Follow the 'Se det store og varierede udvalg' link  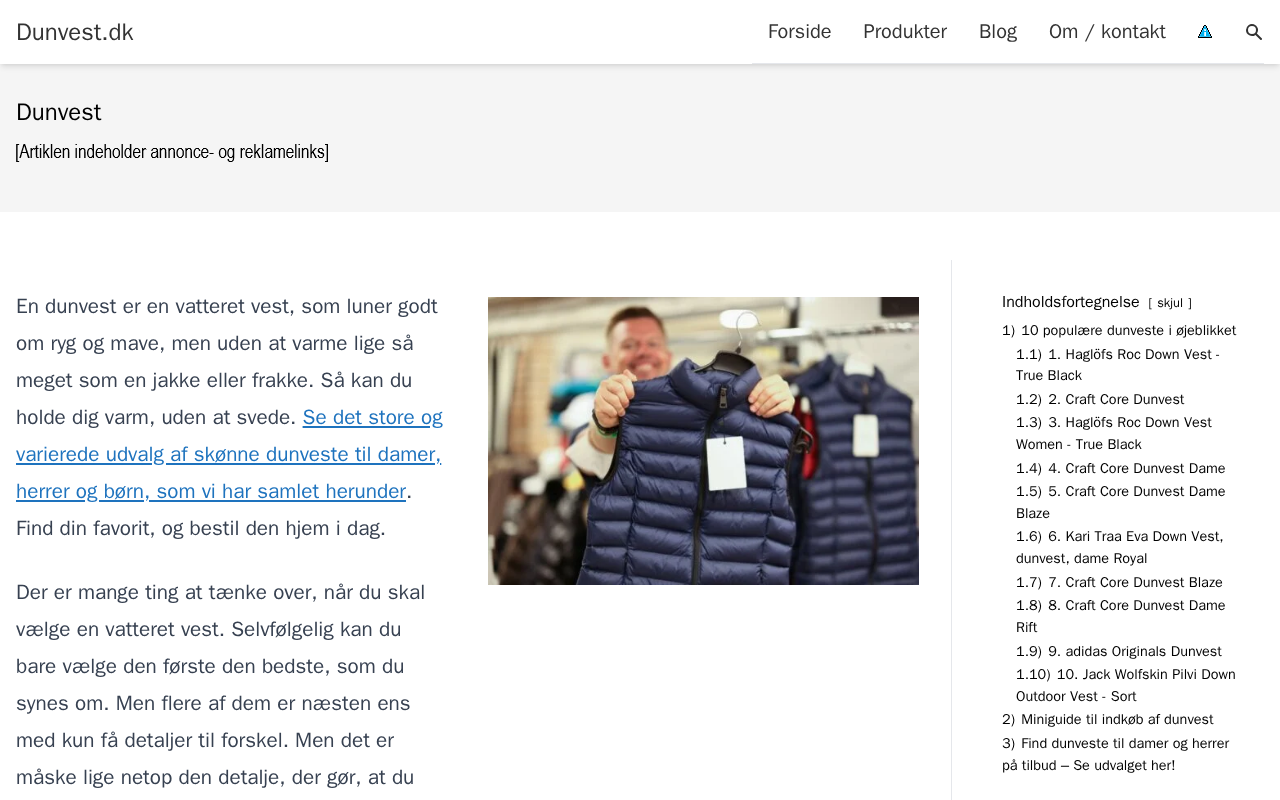229,454
